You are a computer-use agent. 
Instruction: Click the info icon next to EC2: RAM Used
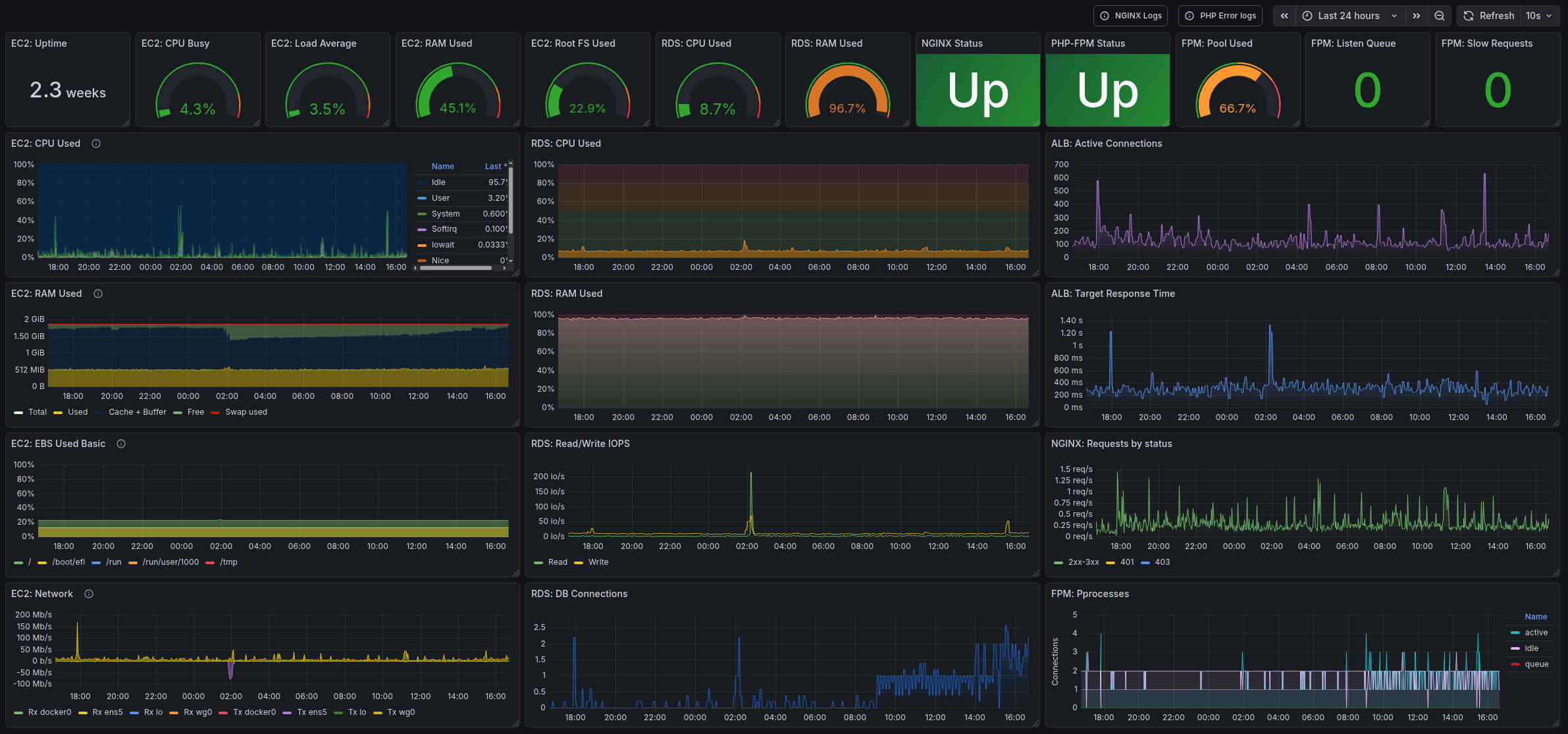pyautogui.click(x=98, y=294)
